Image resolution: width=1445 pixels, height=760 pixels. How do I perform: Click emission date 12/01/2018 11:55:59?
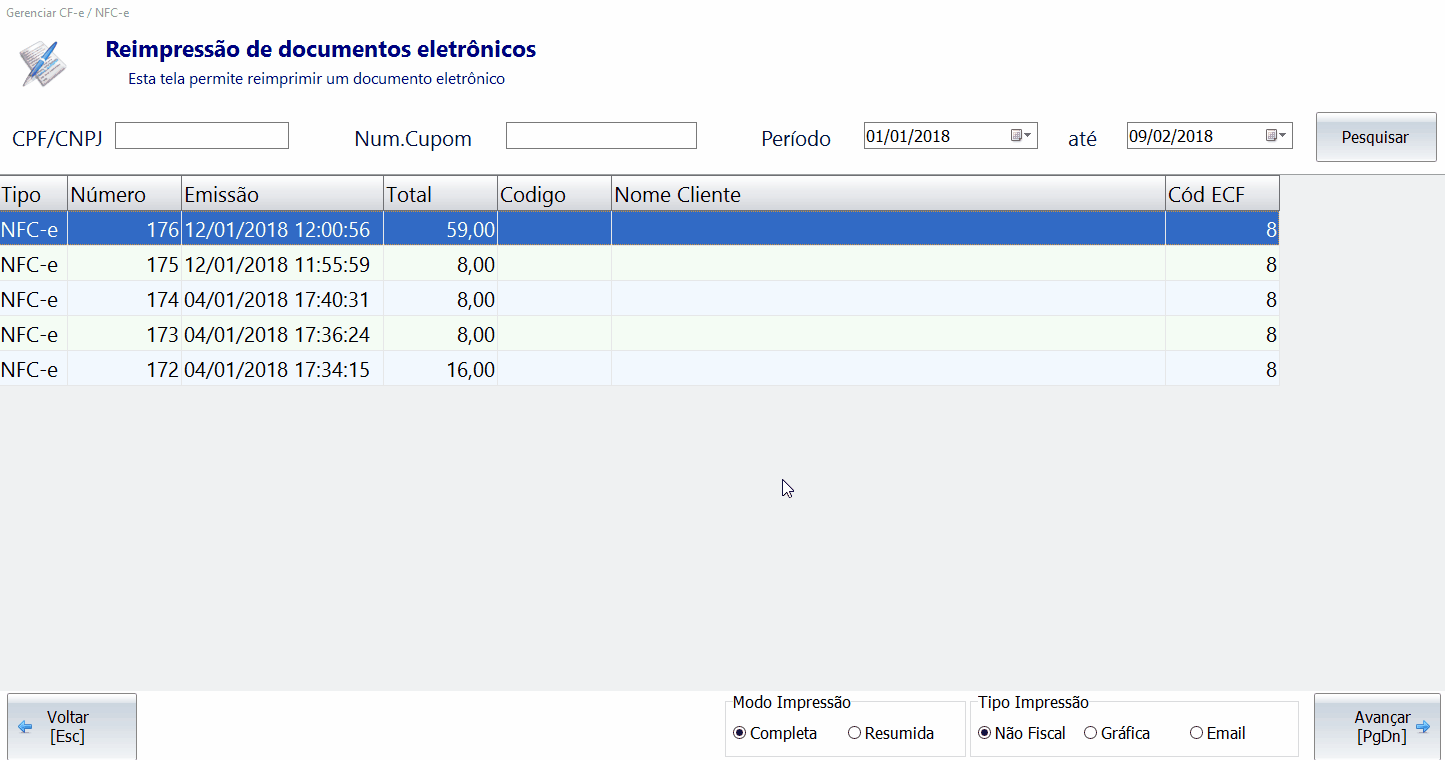tap(277, 265)
